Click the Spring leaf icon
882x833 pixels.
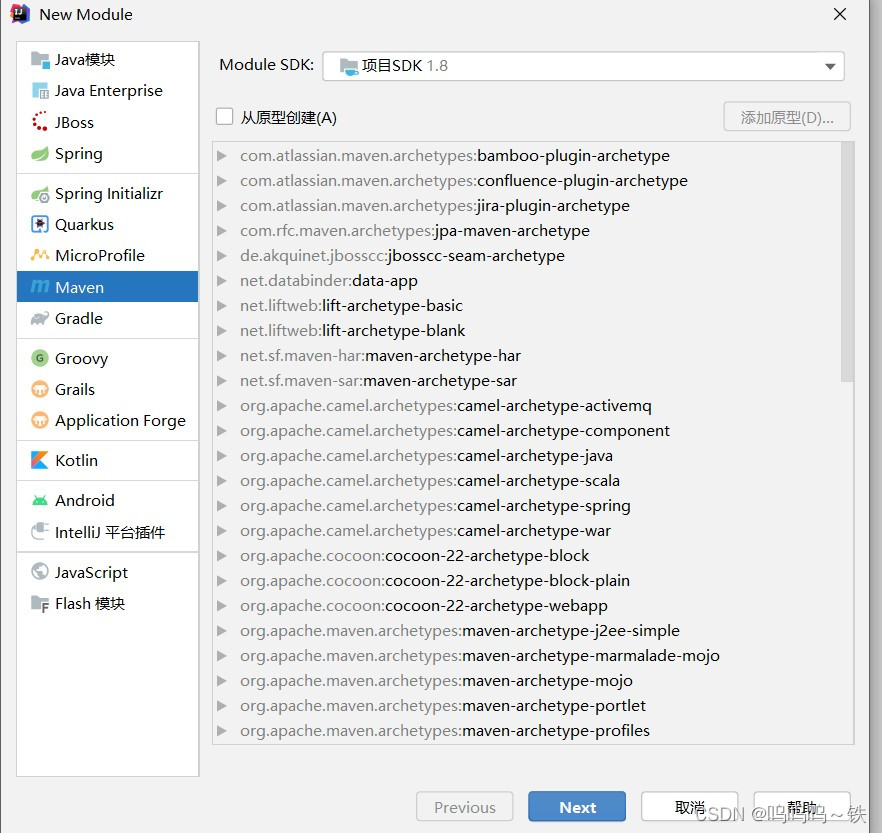pyautogui.click(x=40, y=154)
